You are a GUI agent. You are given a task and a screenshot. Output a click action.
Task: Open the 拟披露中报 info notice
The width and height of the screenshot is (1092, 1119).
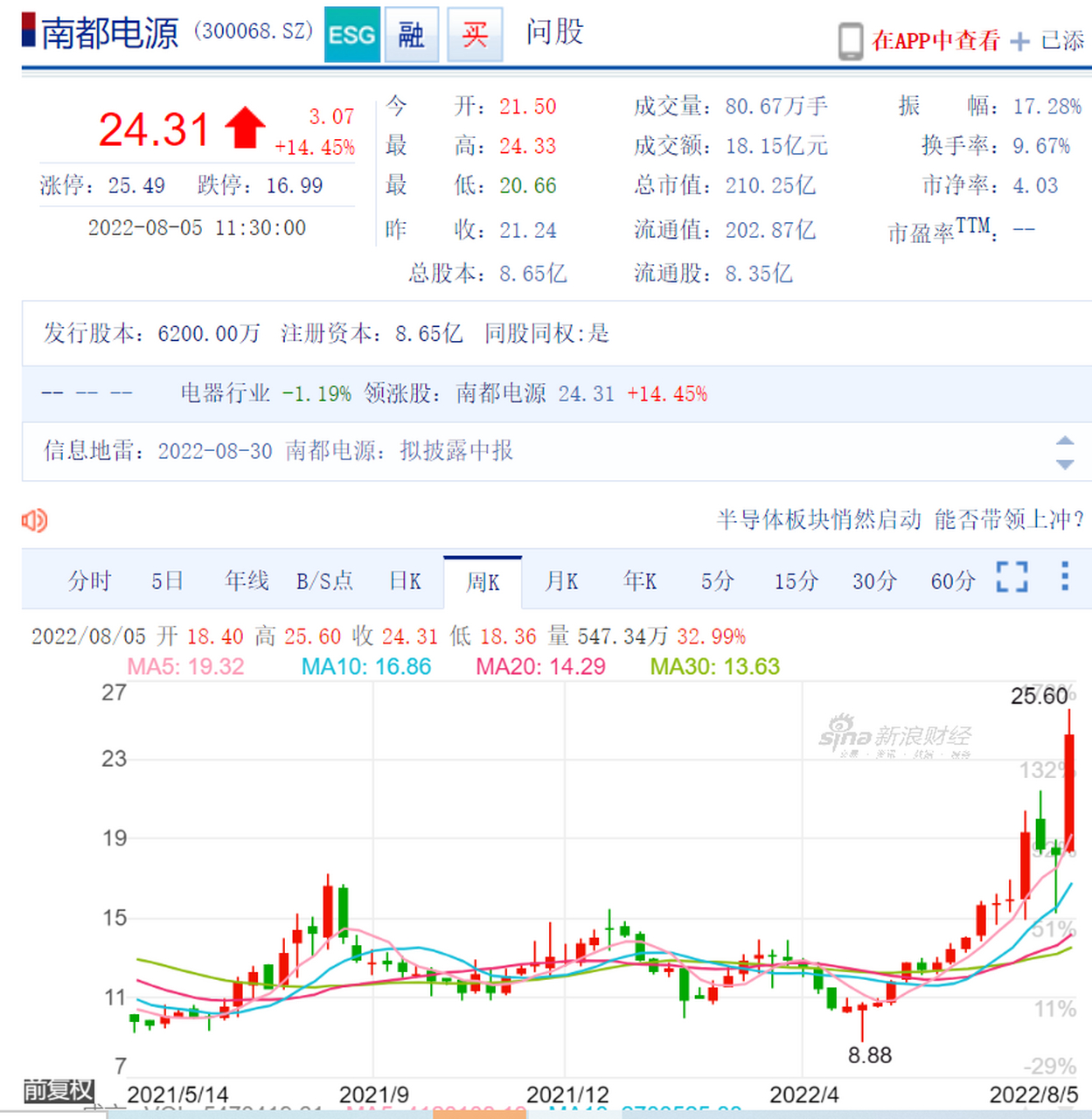[x=456, y=451]
